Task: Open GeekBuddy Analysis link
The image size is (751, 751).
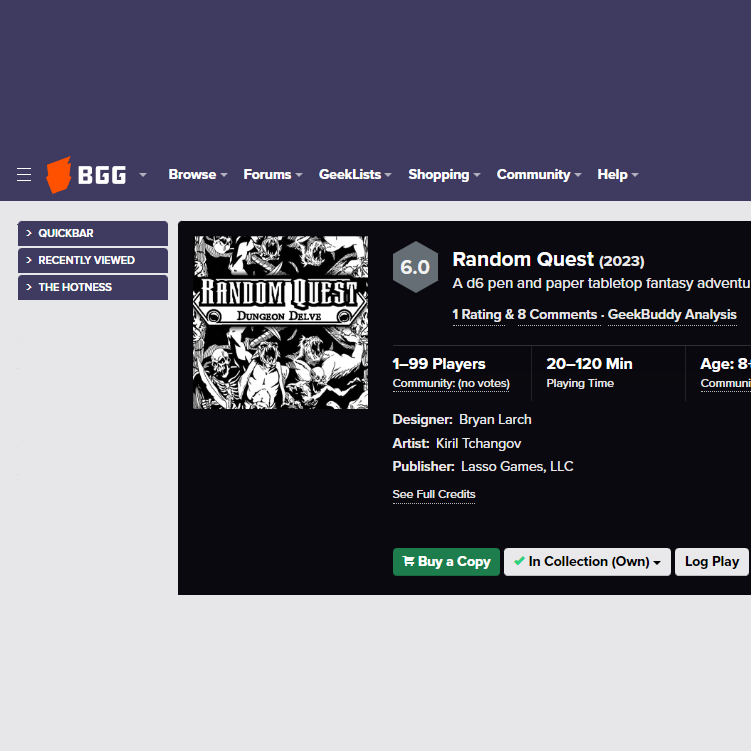Action: point(672,315)
